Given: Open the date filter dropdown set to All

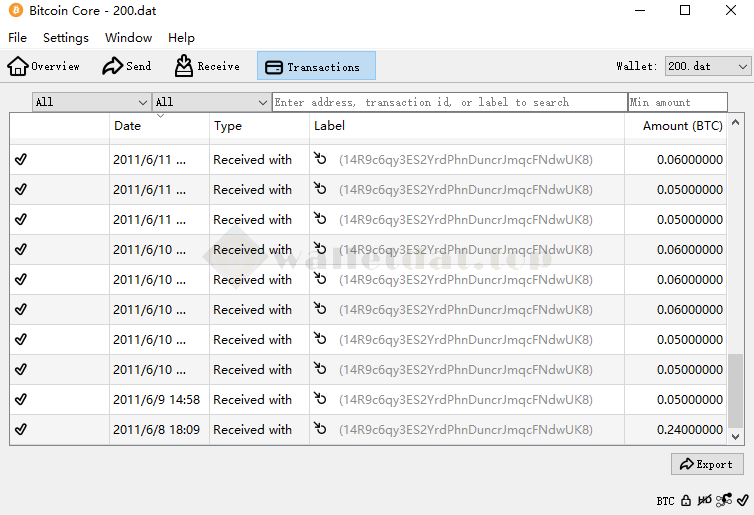Looking at the screenshot, I should pos(91,102).
